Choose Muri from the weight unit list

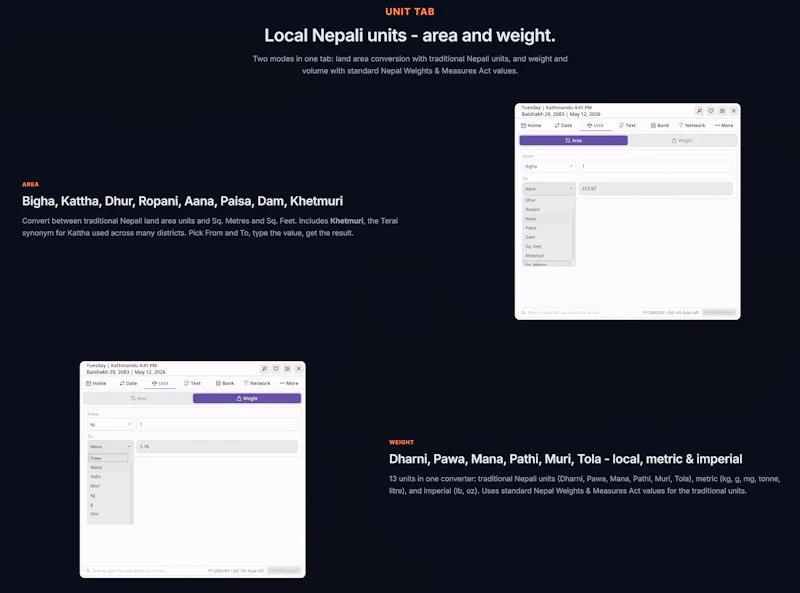click(x=108, y=485)
